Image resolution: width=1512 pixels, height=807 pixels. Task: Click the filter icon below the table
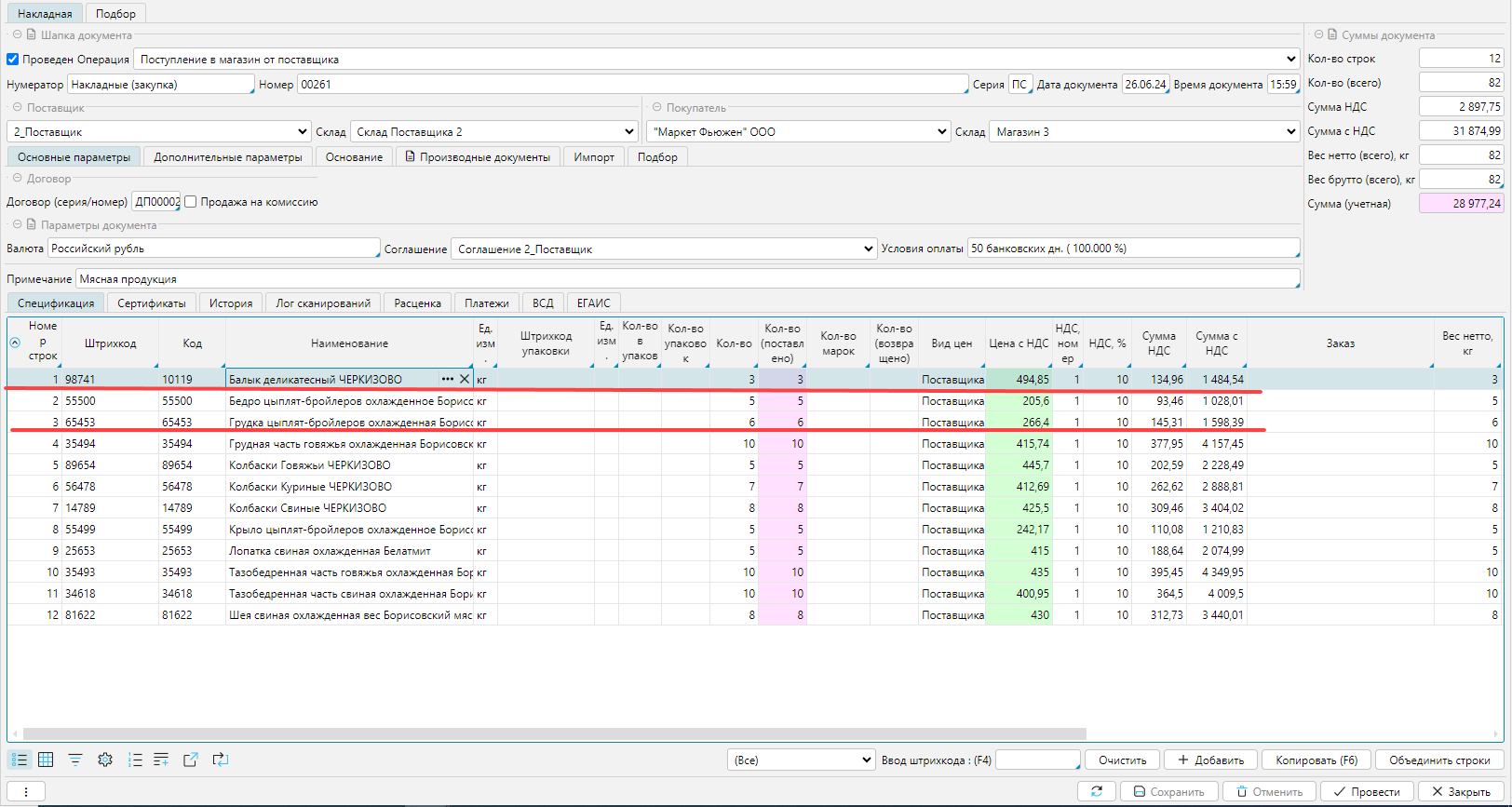click(75, 760)
